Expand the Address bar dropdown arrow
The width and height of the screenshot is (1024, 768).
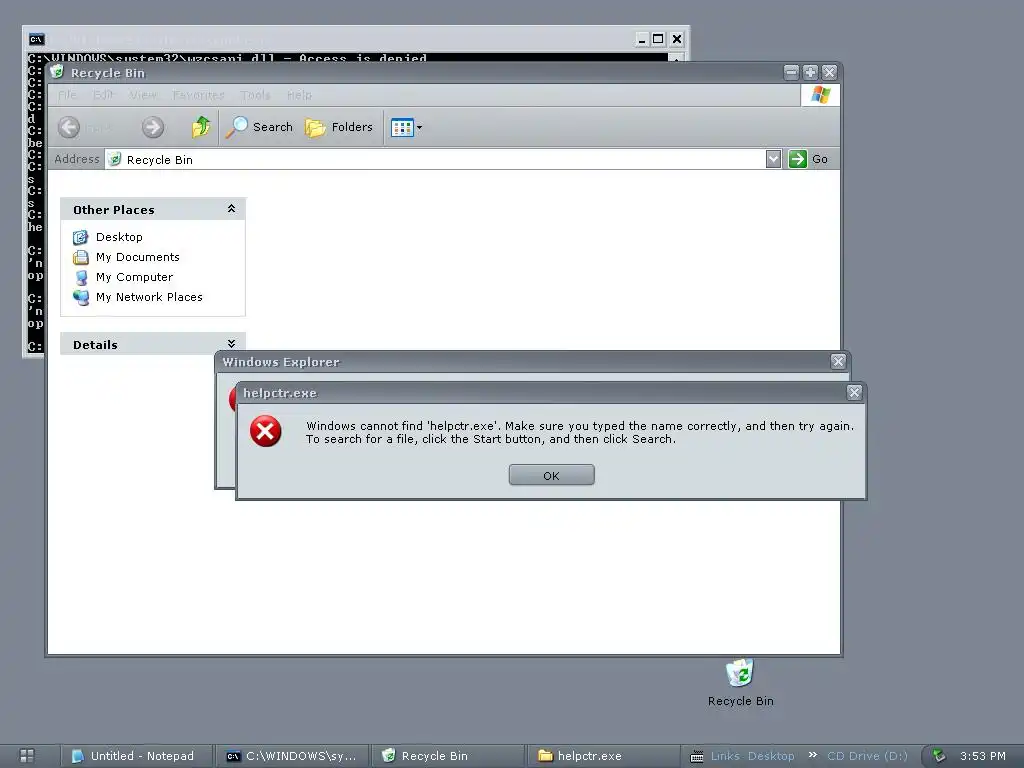pyautogui.click(x=773, y=159)
